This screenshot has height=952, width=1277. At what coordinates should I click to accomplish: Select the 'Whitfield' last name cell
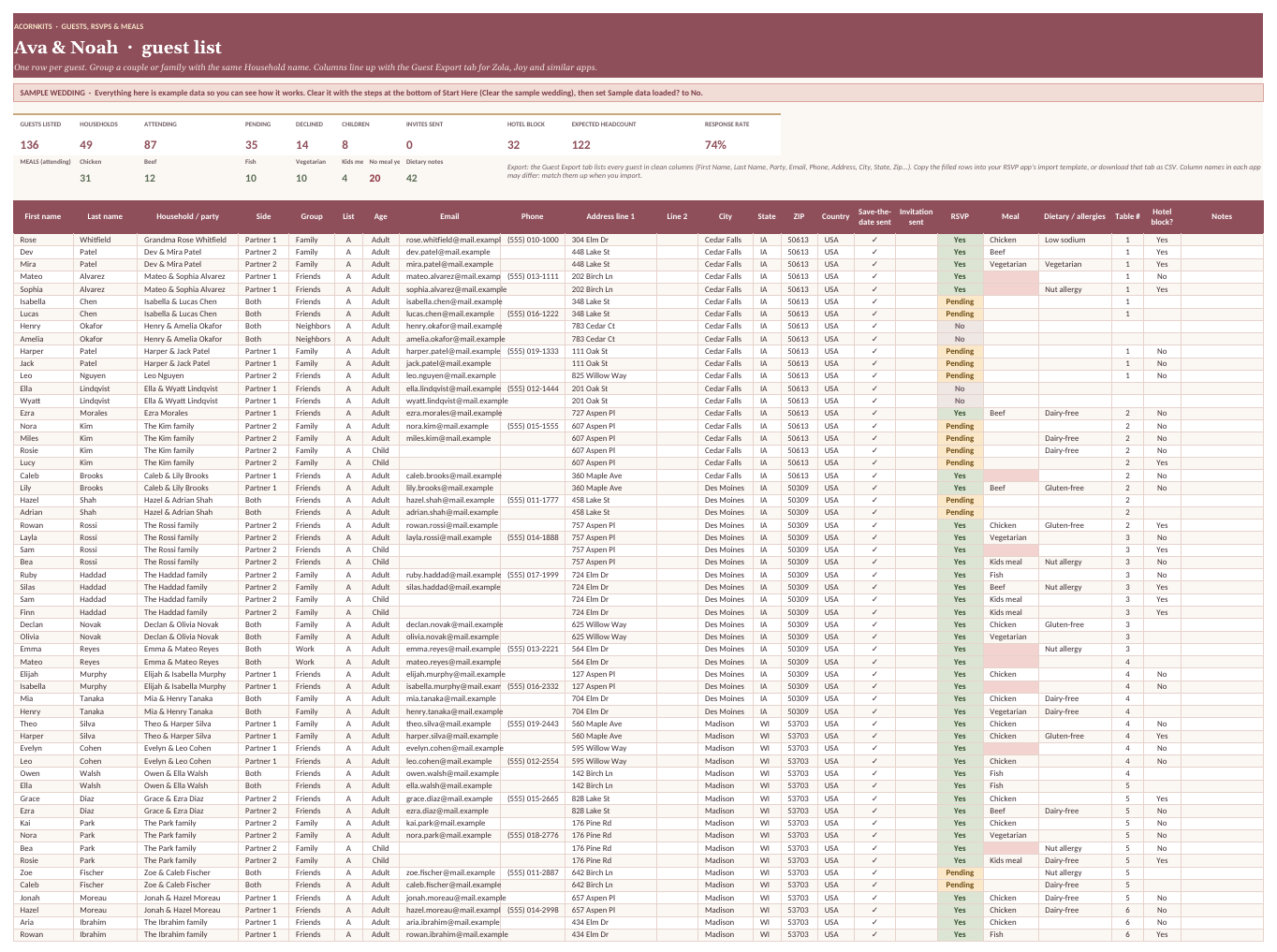(105, 240)
